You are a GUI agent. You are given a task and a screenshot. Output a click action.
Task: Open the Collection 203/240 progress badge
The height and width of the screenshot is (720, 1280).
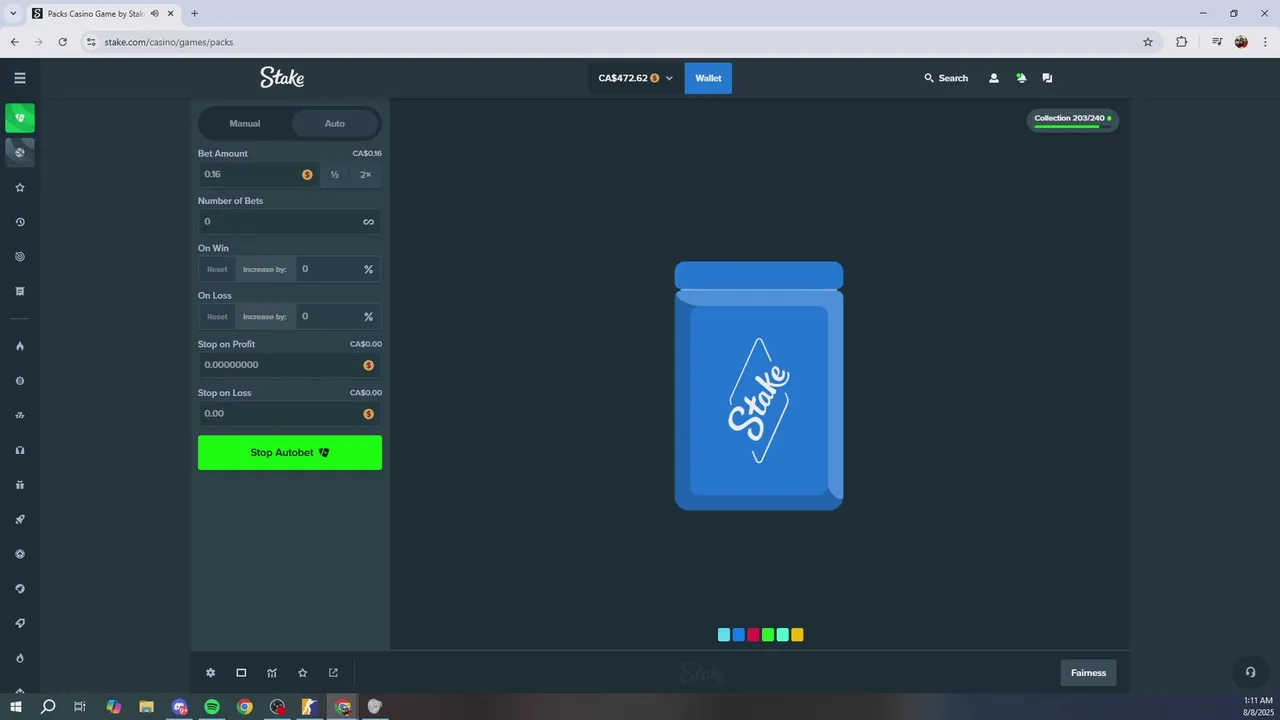1073,120
